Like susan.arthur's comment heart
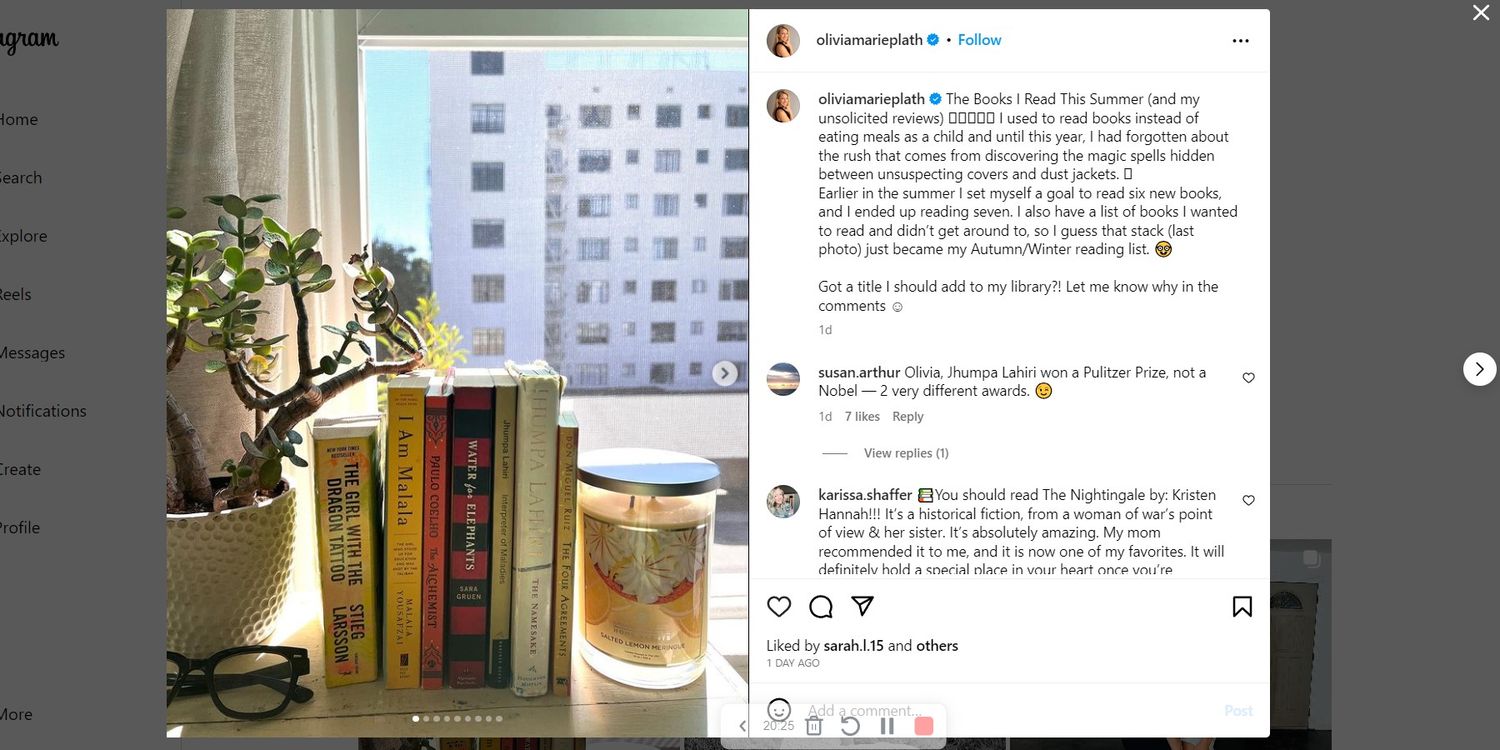 point(1248,378)
